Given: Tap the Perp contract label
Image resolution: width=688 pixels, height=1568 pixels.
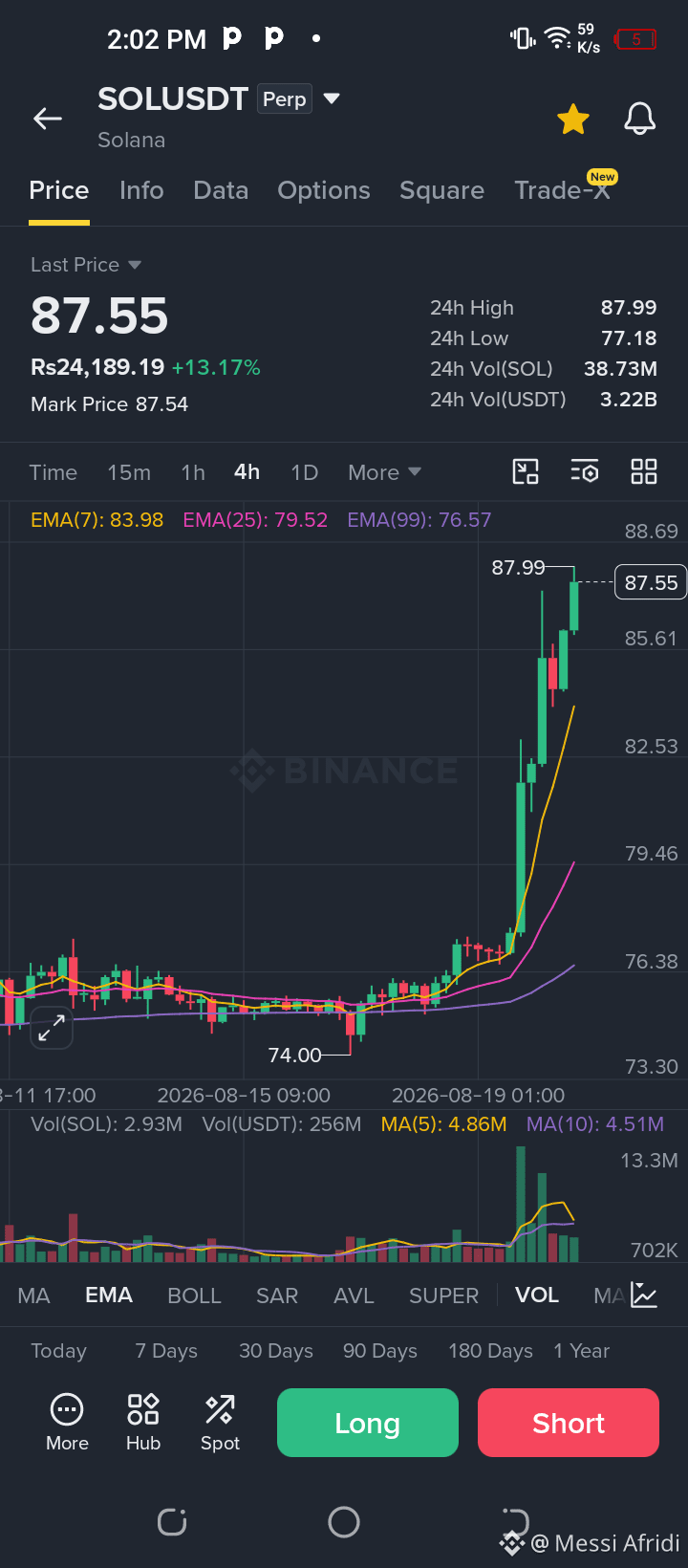Looking at the screenshot, I should 285,99.
